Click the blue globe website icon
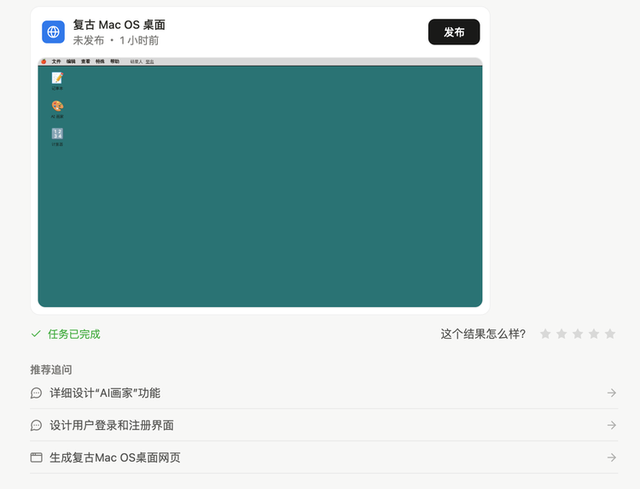 point(53,32)
